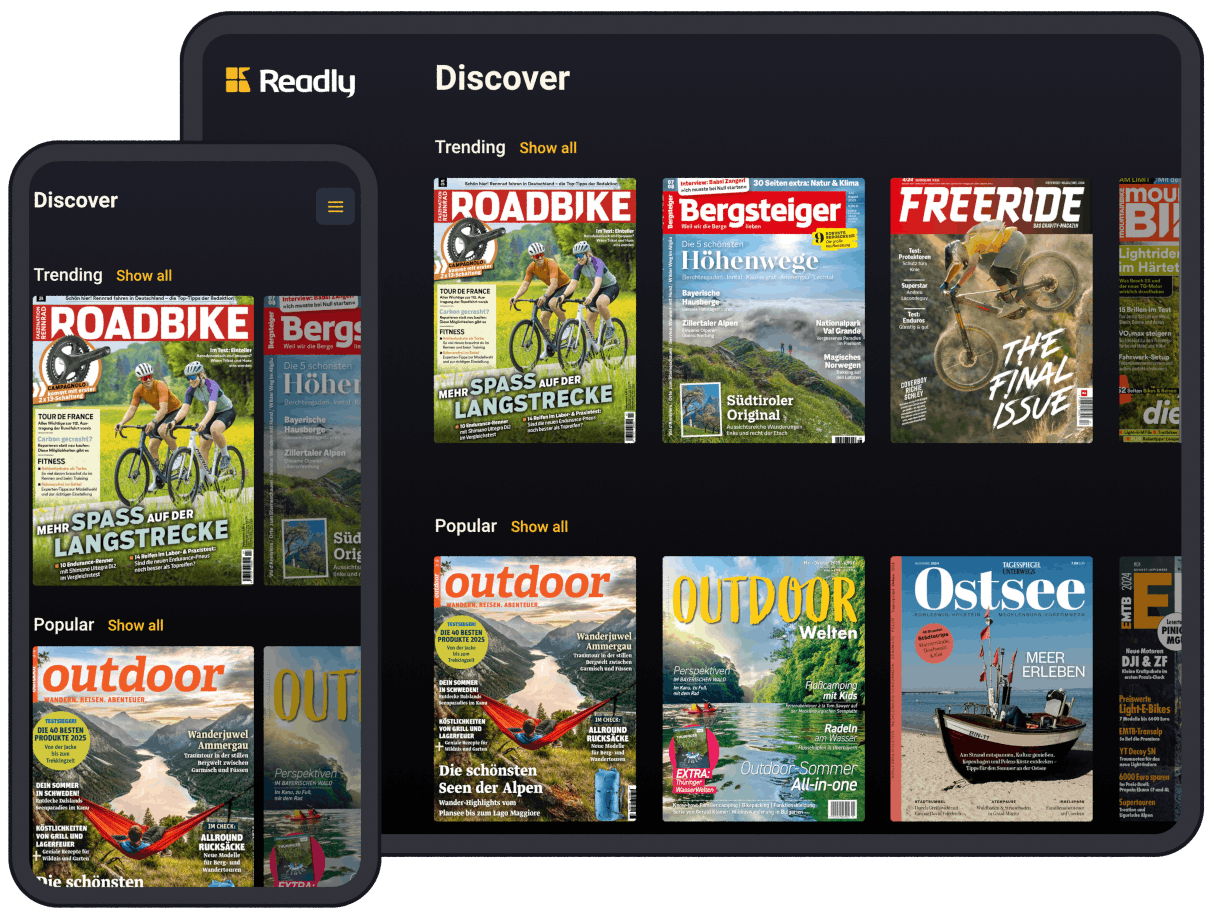Open the Bergsteiger cover on the tablet

click(x=764, y=311)
